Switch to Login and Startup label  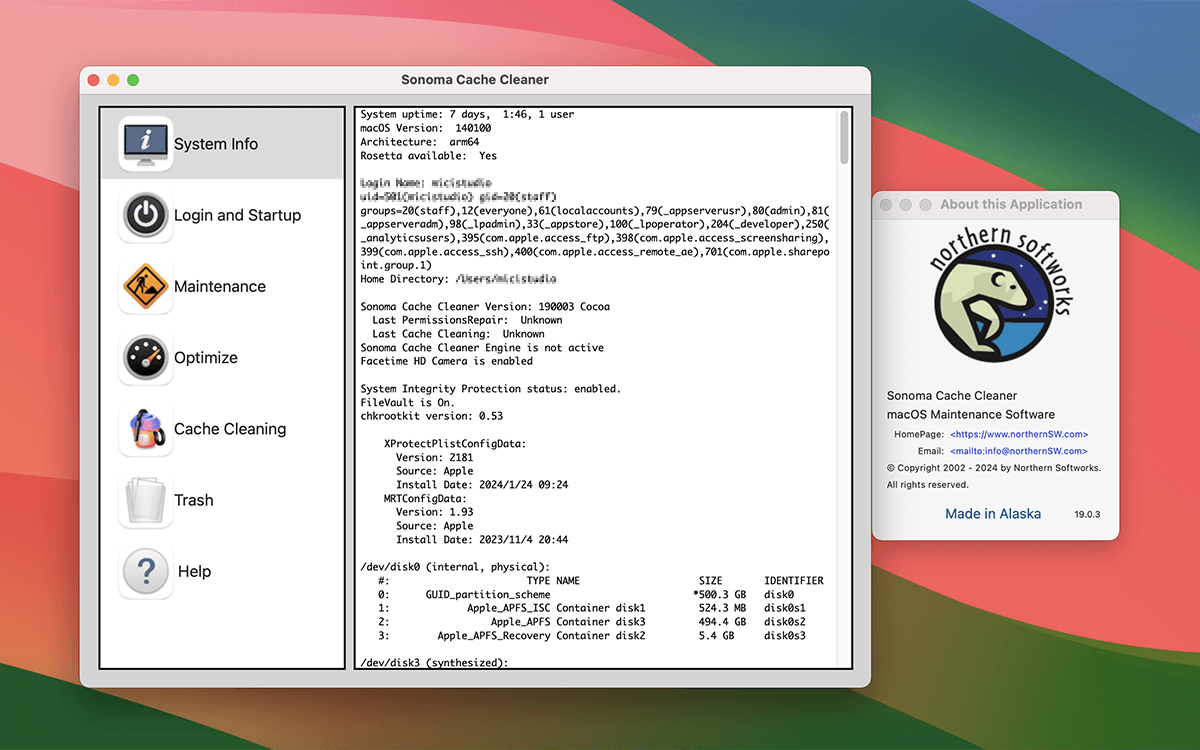[x=237, y=215]
